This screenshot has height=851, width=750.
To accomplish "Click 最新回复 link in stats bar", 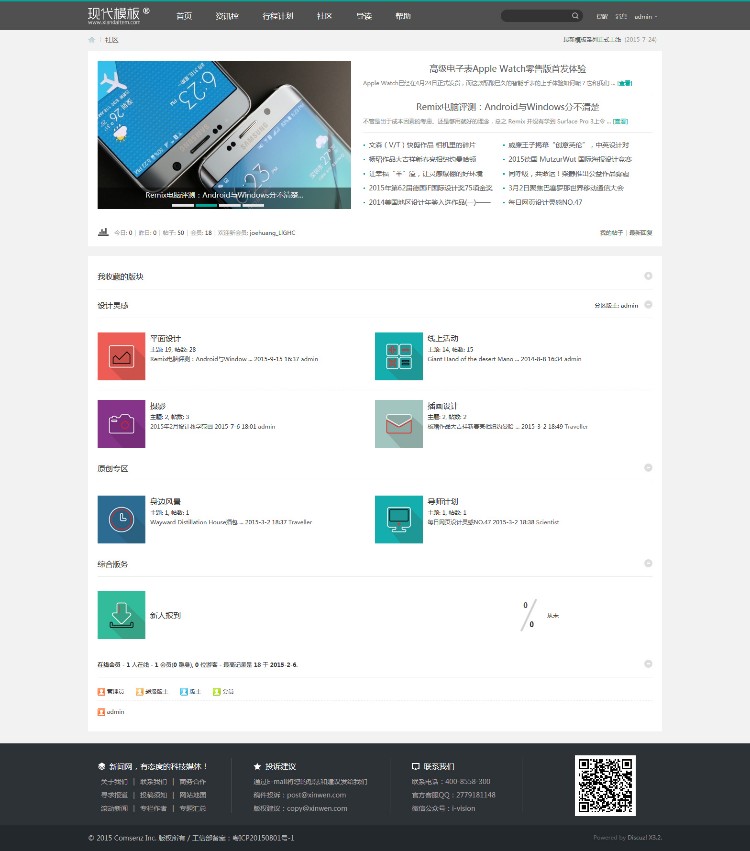I will [x=641, y=233].
